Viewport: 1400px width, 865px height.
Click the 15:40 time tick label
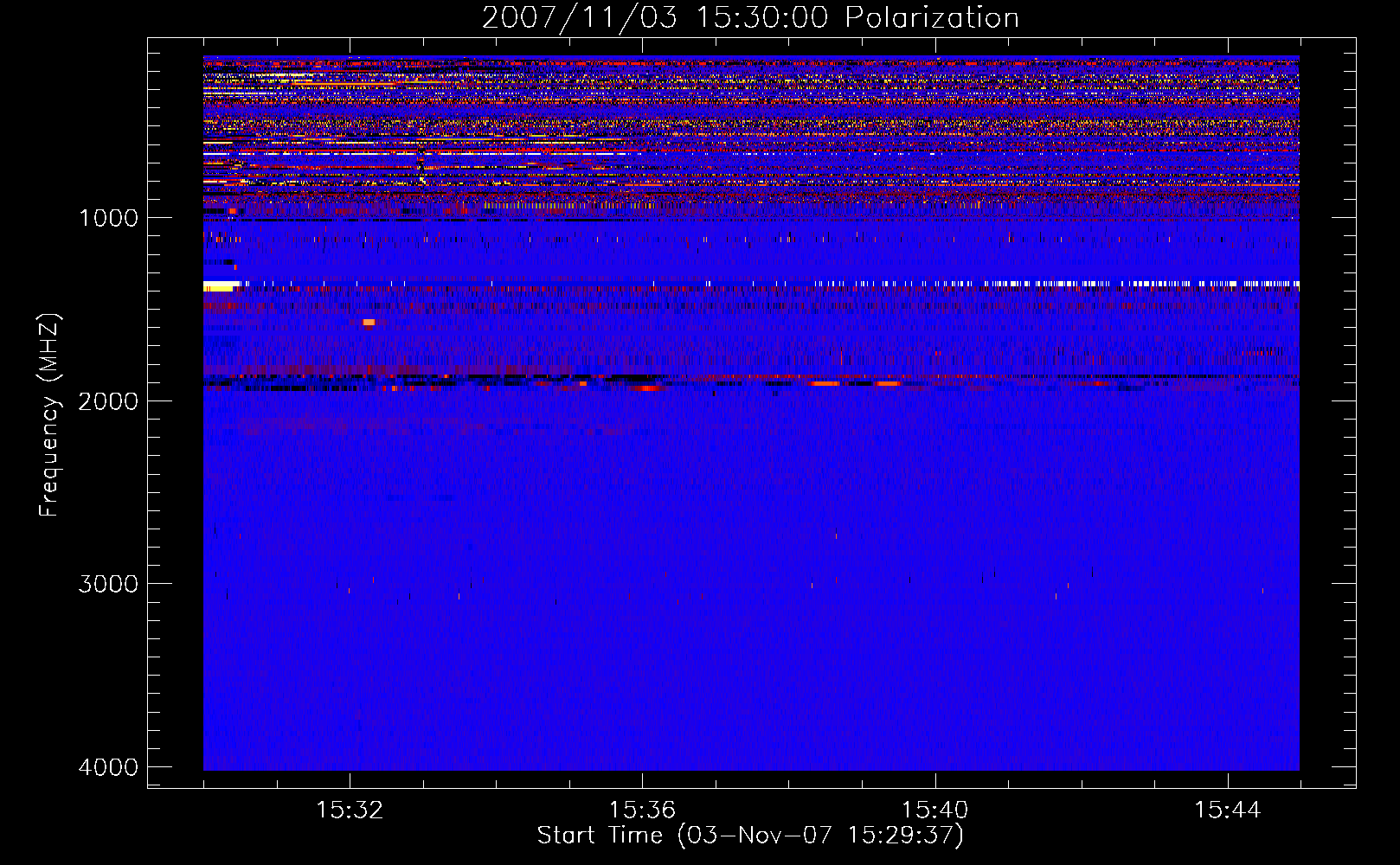coord(934,811)
